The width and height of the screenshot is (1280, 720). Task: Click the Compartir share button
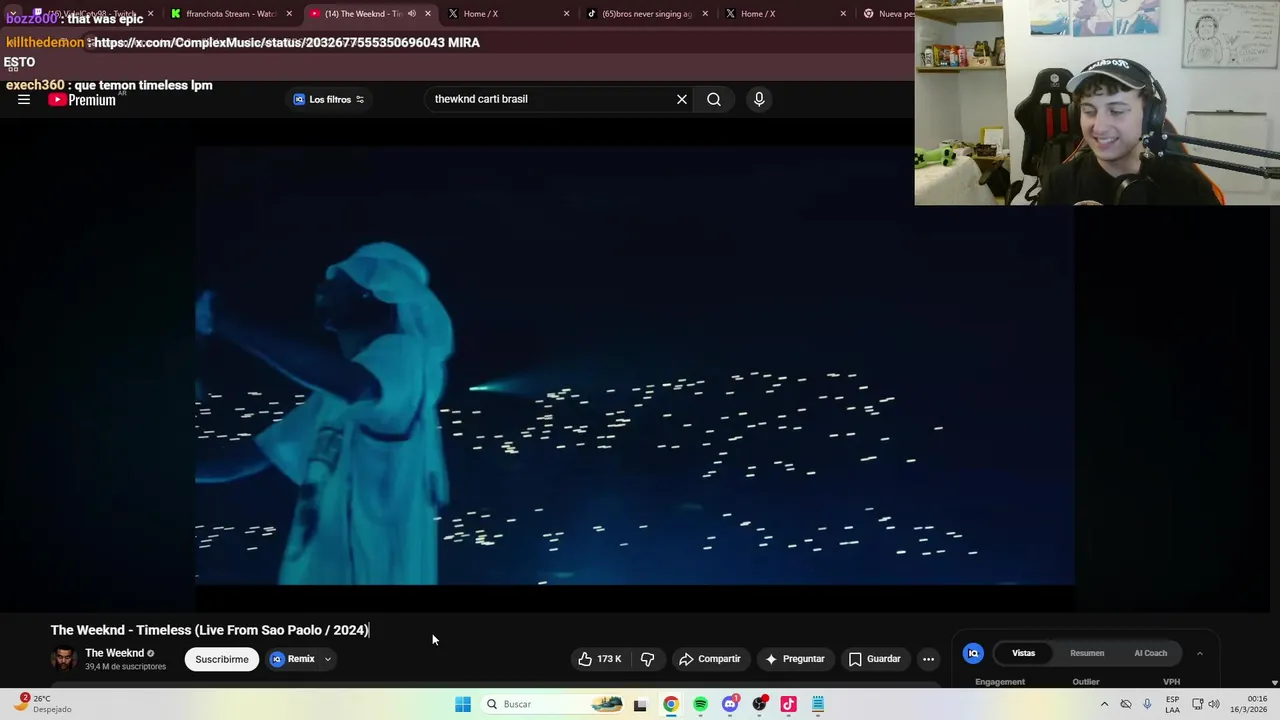[x=709, y=659]
